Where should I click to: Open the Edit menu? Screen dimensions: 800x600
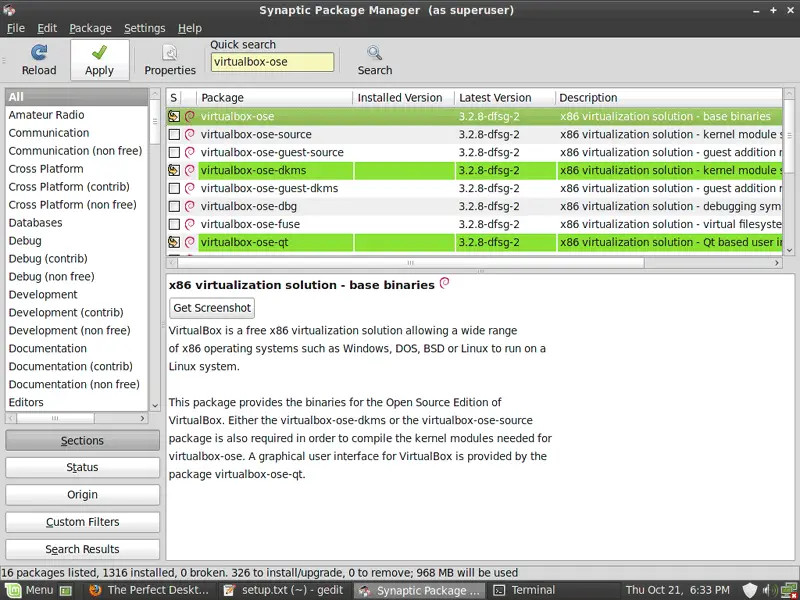coord(47,28)
